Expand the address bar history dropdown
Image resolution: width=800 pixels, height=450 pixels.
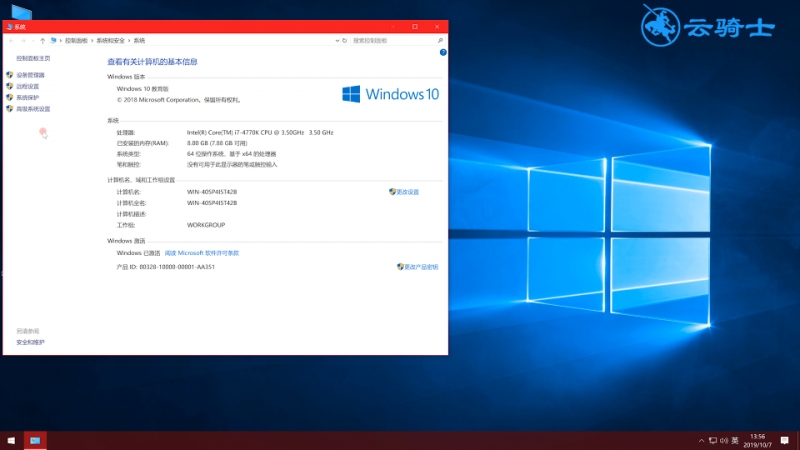337,40
